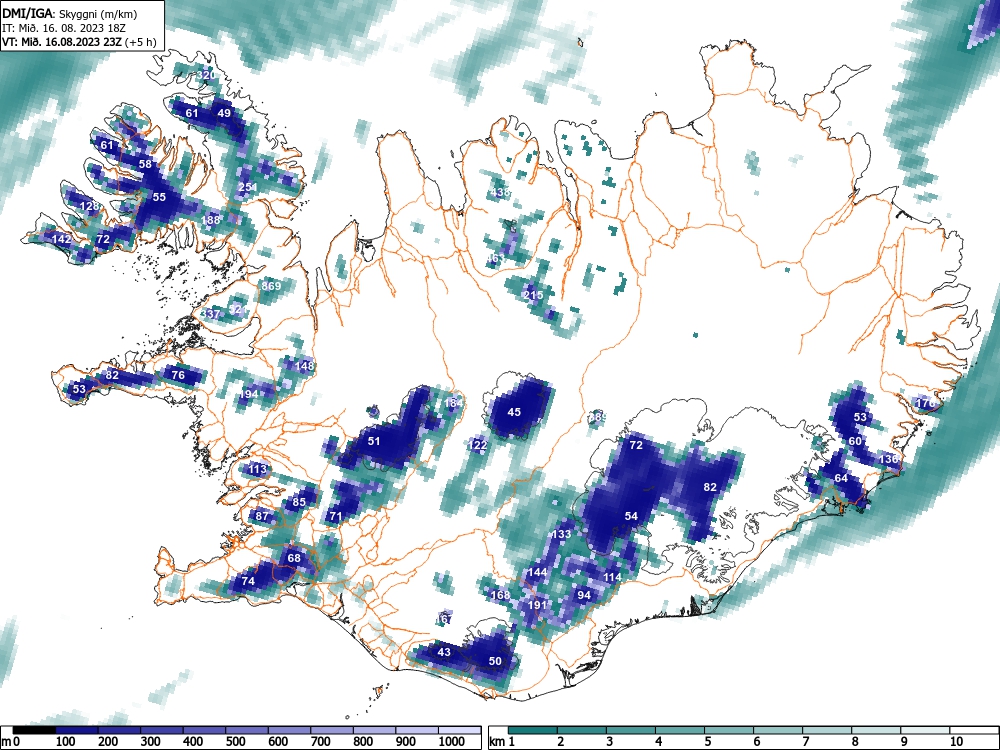Click the black swatch in the meters legend
This screenshot has width=1000, height=750.
[34, 730]
